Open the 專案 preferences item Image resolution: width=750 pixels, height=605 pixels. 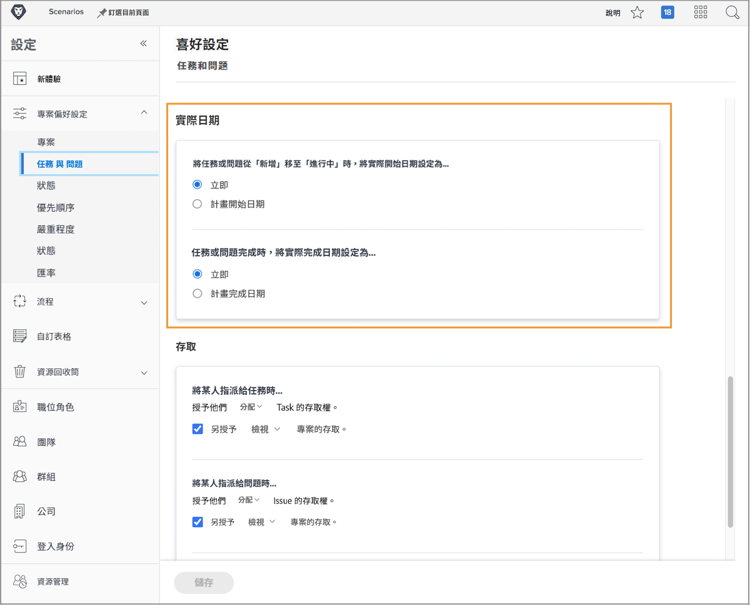(x=46, y=142)
